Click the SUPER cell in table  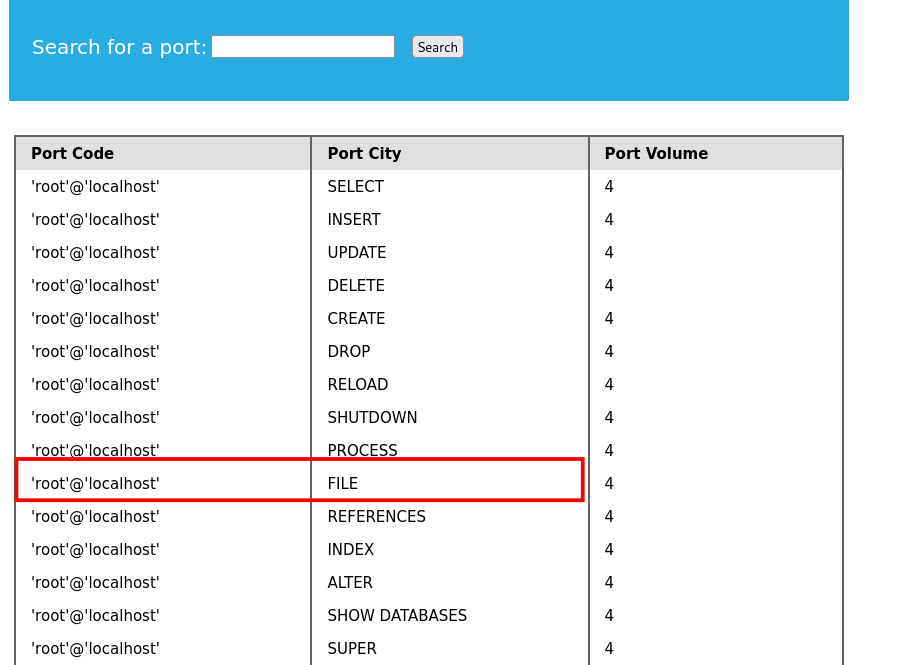tap(352, 649)
